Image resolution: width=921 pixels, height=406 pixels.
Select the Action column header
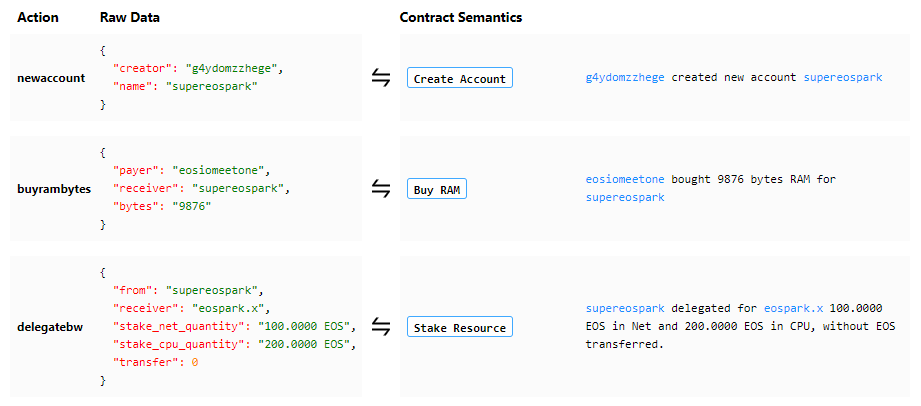click(38, 18)
